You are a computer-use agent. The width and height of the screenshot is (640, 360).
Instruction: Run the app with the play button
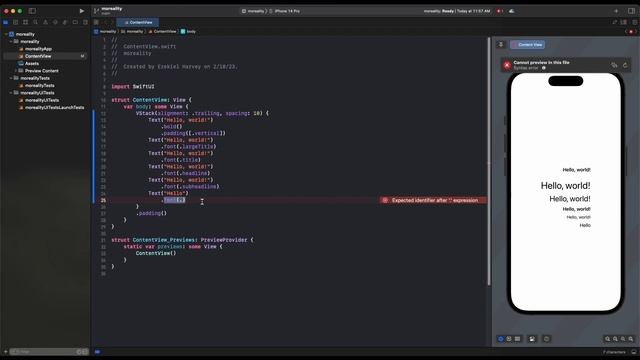pyautogui.click(x=82, y=11)
